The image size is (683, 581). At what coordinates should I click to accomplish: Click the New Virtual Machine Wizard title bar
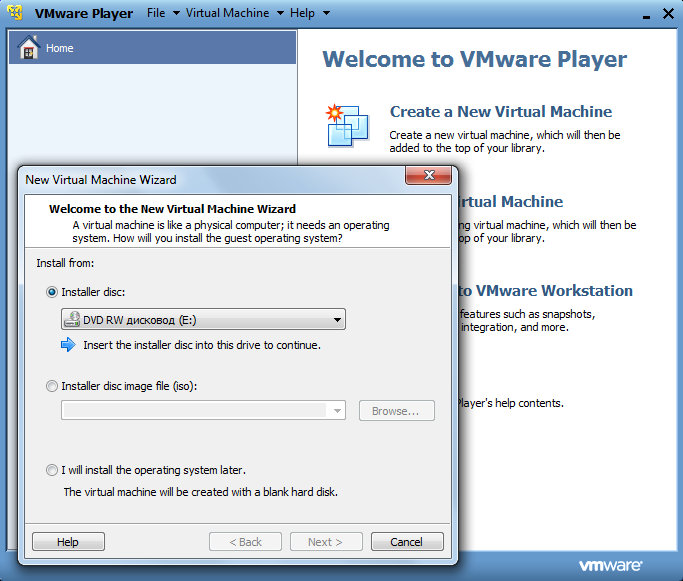213,179
